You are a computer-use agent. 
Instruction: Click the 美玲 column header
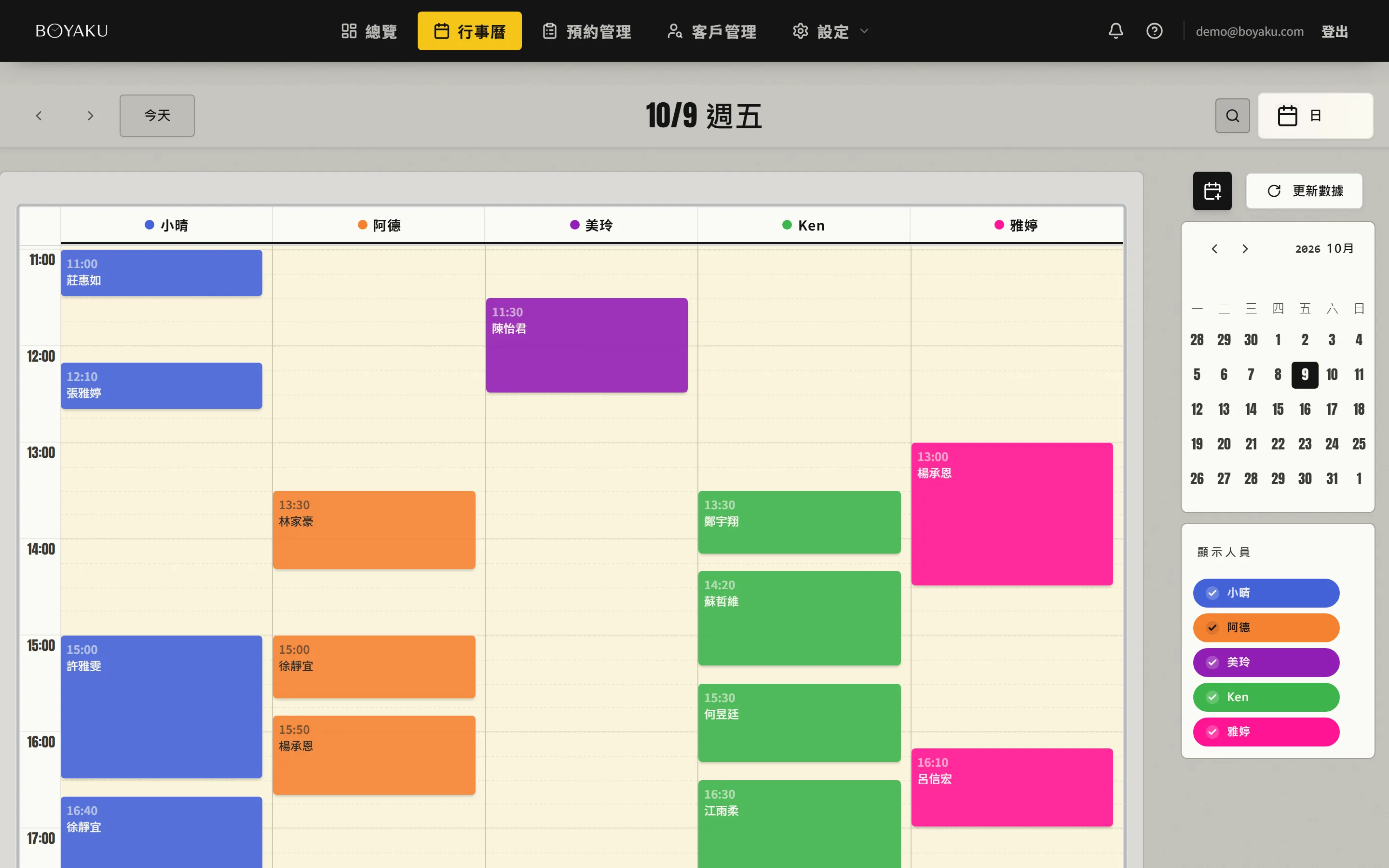click(x=591, y=226)
